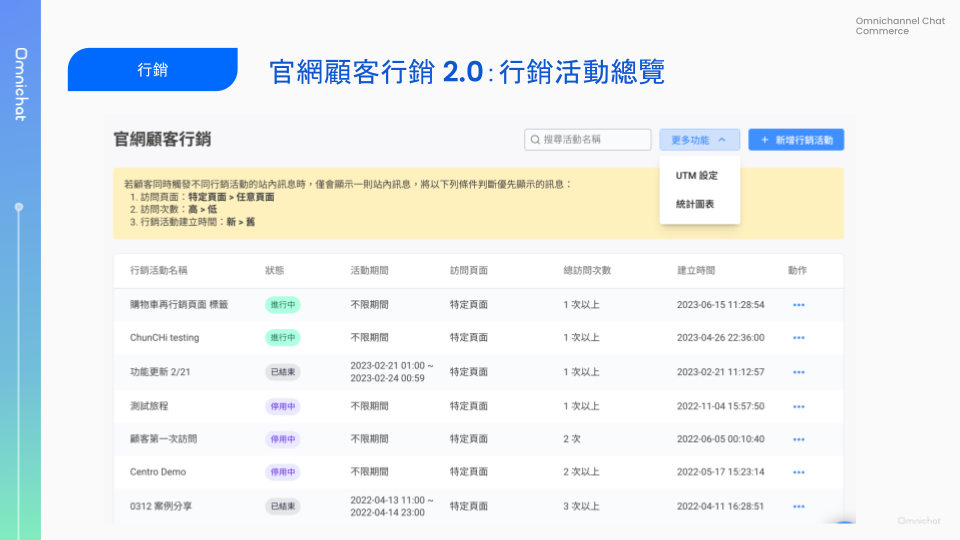Click 停用中 status badge for 測試旅程
This screenshot has height=540, width=960.
(x=283, y=407)
